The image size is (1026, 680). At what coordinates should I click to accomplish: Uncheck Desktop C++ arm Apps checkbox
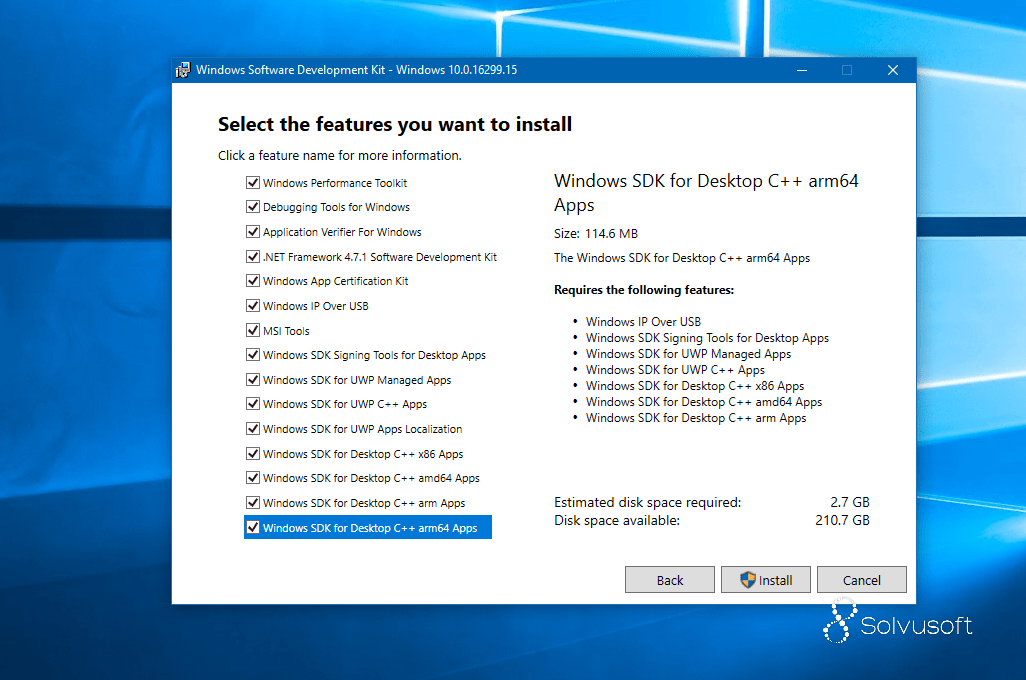click(253, 503)
